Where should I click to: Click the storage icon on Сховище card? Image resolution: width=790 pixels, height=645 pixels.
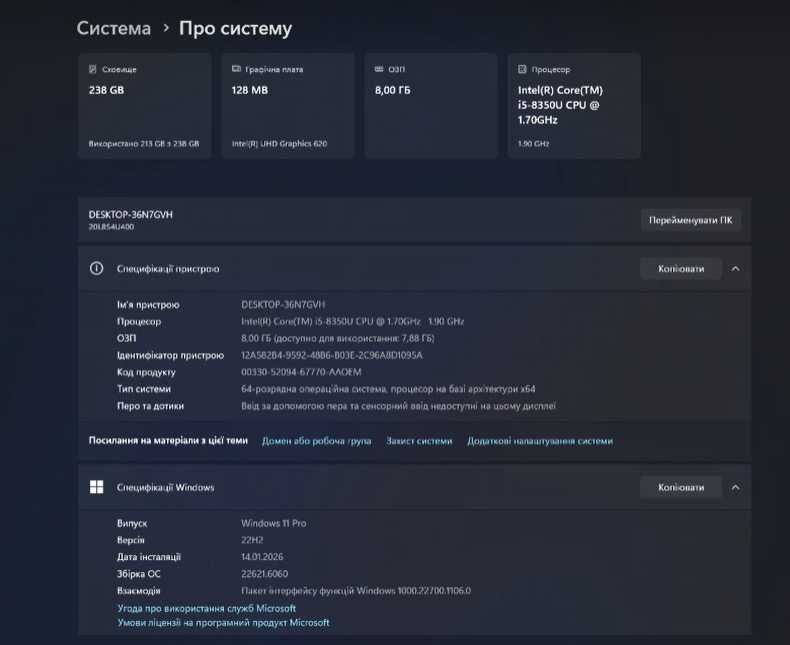point(93,69)
